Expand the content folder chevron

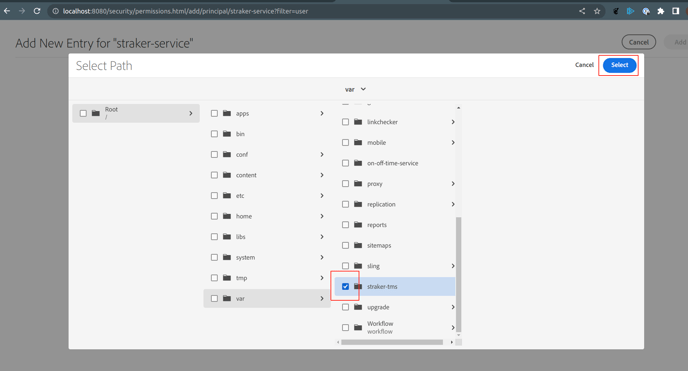click(322, 175)
